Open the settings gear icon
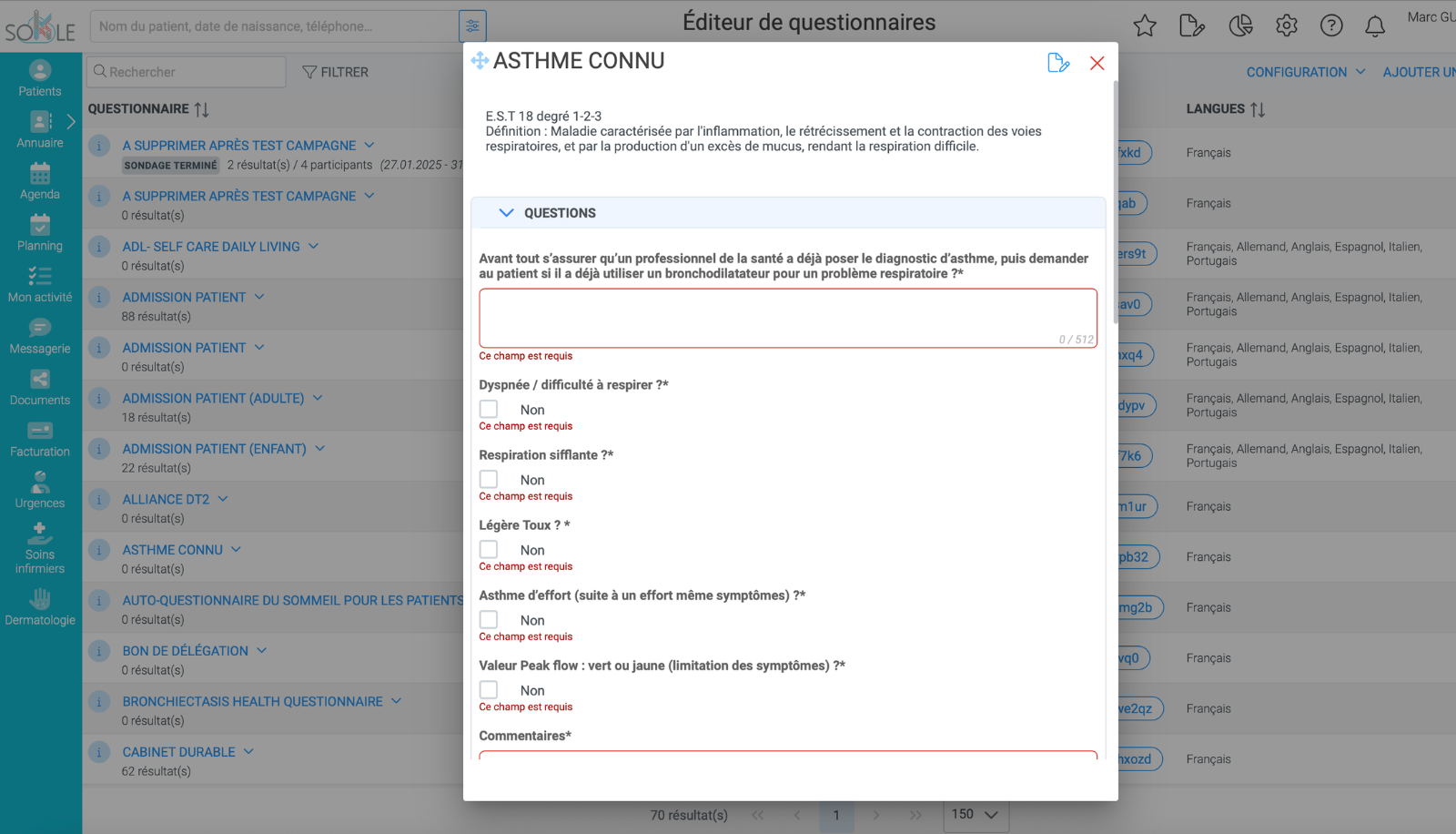 1287,25
